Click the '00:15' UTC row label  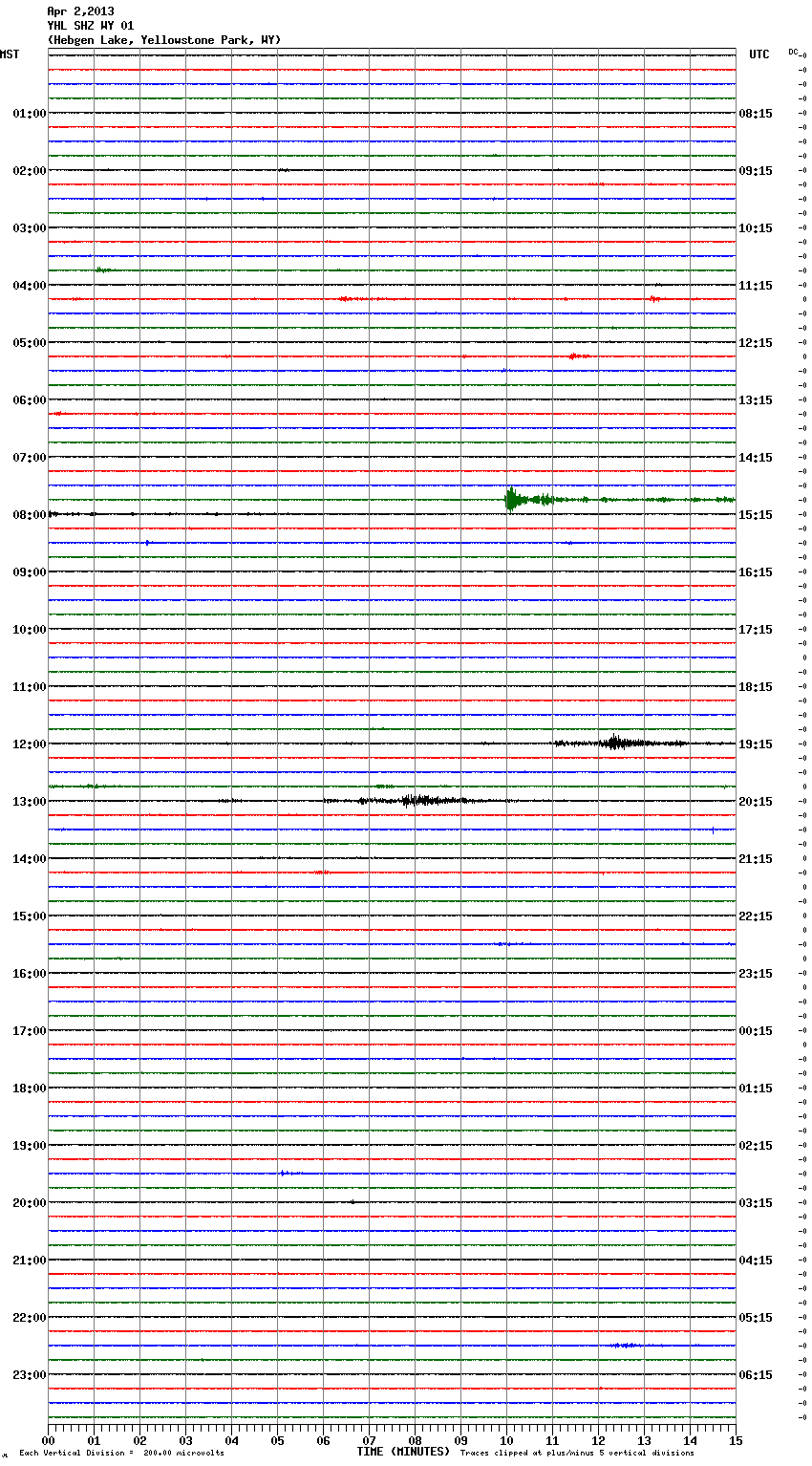point(756,1031)
